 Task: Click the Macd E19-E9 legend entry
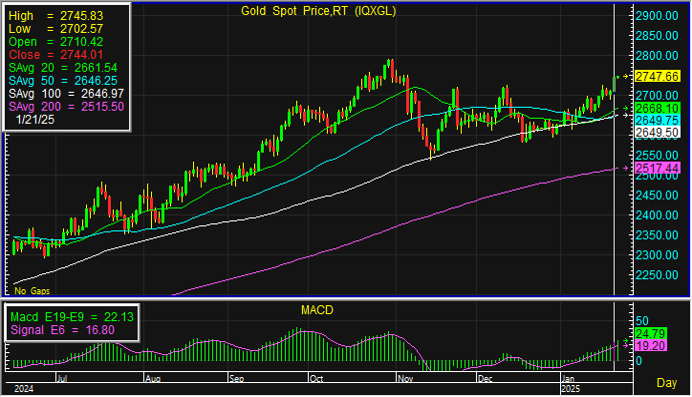tap(72, 317)
